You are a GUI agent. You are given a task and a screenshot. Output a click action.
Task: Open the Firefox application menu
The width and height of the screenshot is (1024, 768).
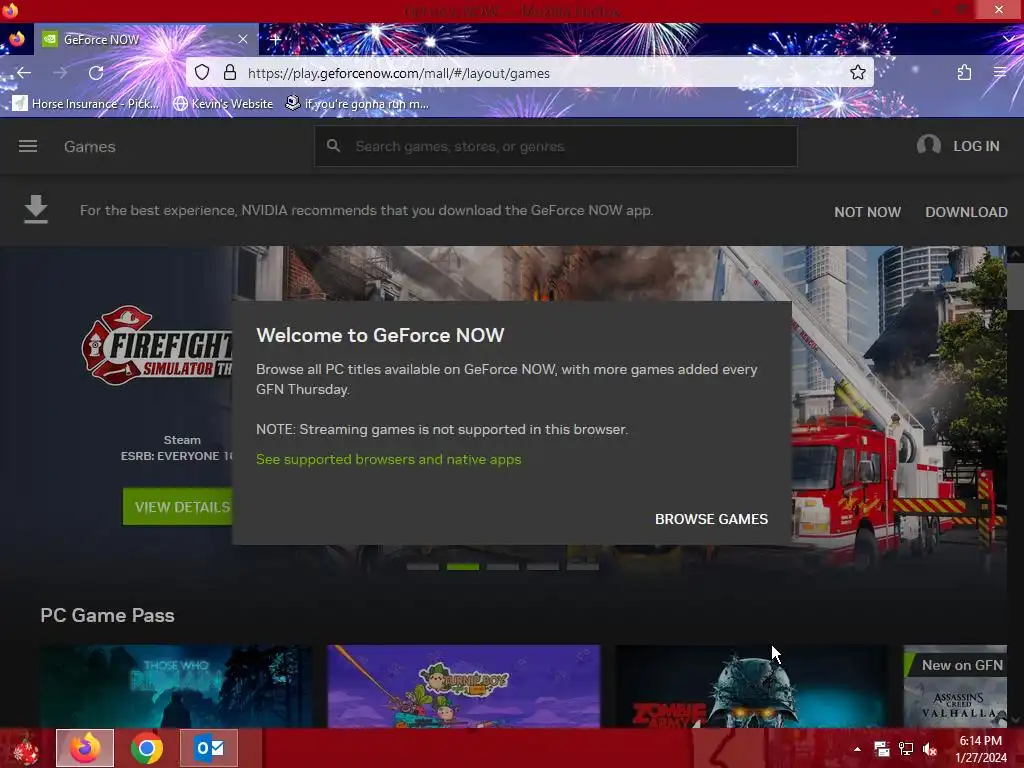click(x=1000, y=72)
